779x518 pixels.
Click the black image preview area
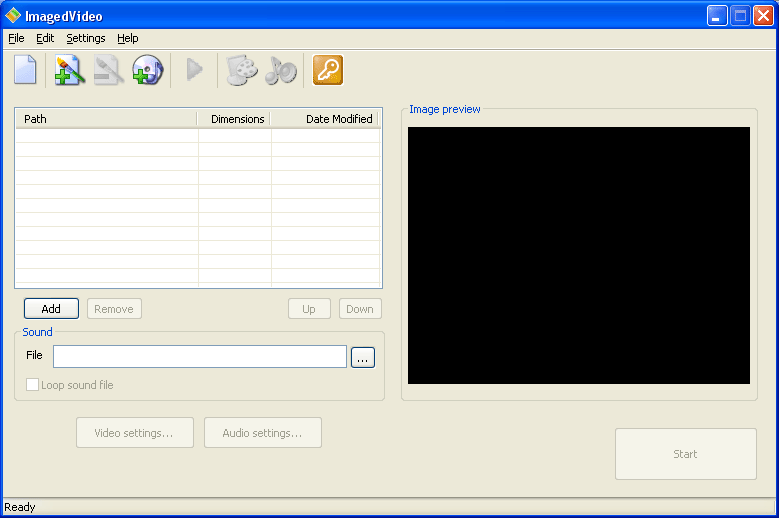579,255
